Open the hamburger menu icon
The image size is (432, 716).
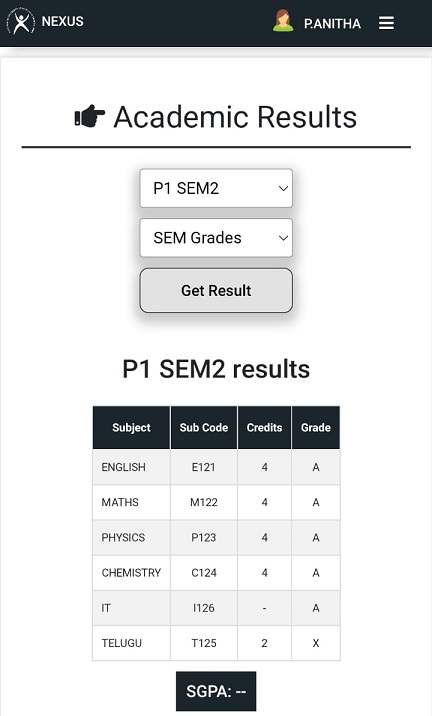[x=386, y=23]
